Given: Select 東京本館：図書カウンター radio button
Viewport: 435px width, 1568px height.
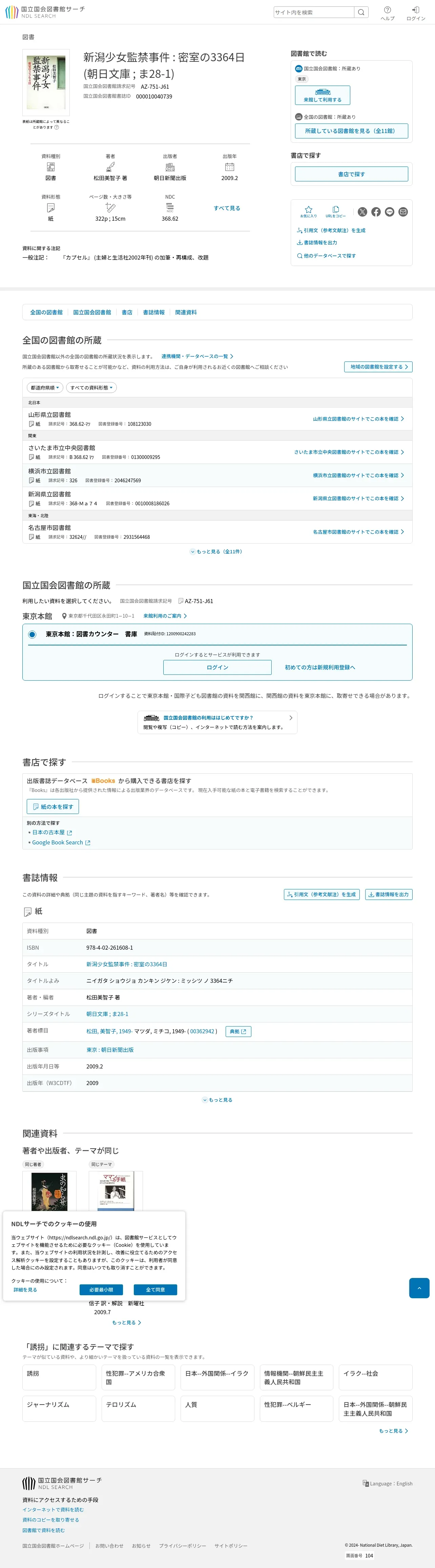Looking at the screenshot, I should 32,634.
